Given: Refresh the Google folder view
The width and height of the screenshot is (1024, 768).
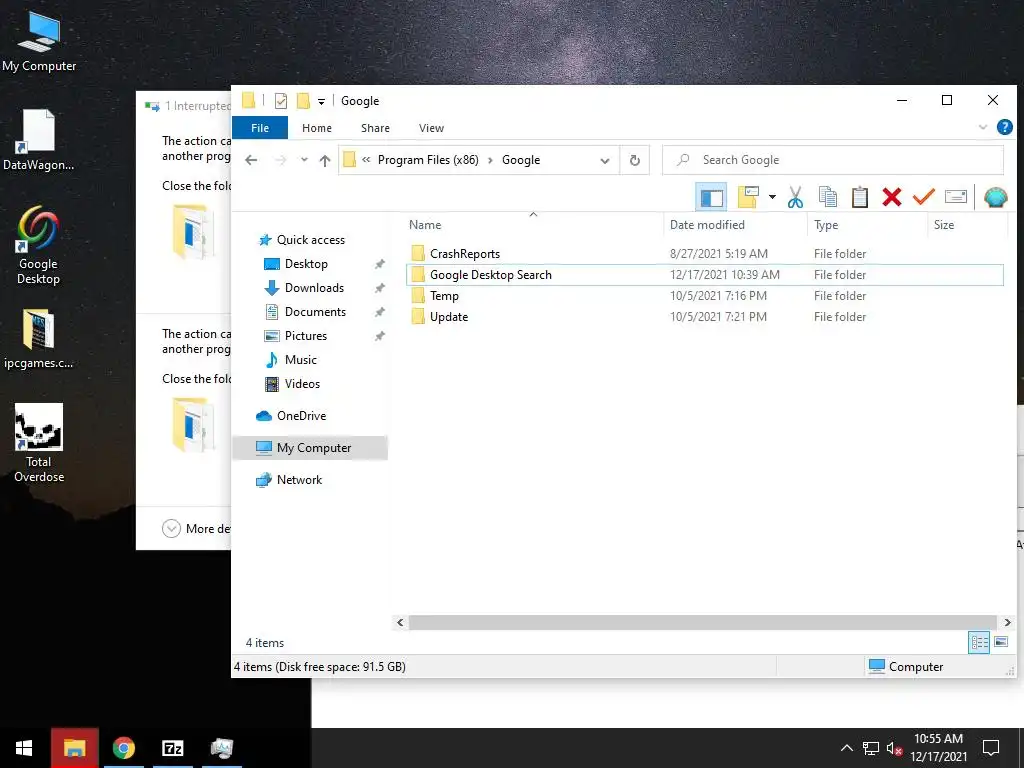Looking at the screenshot, I should 634,161.
